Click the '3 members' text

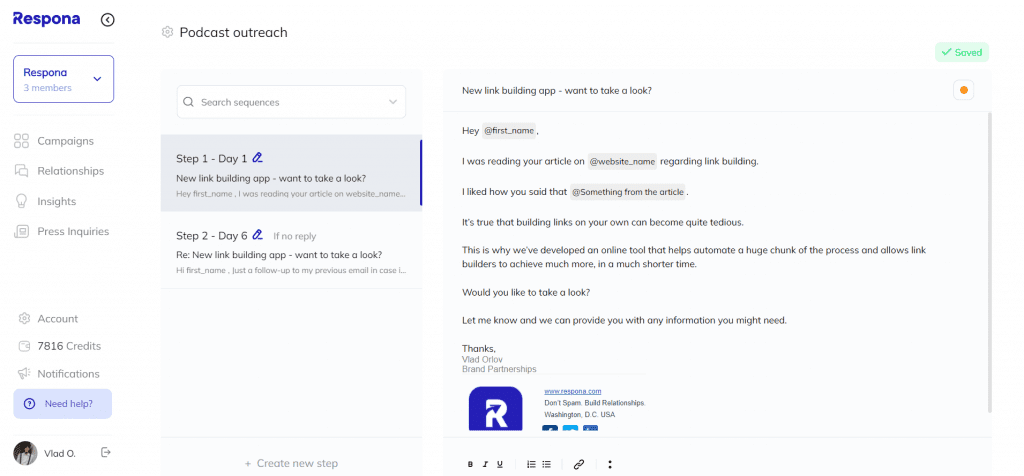click(x=48, y=87)
